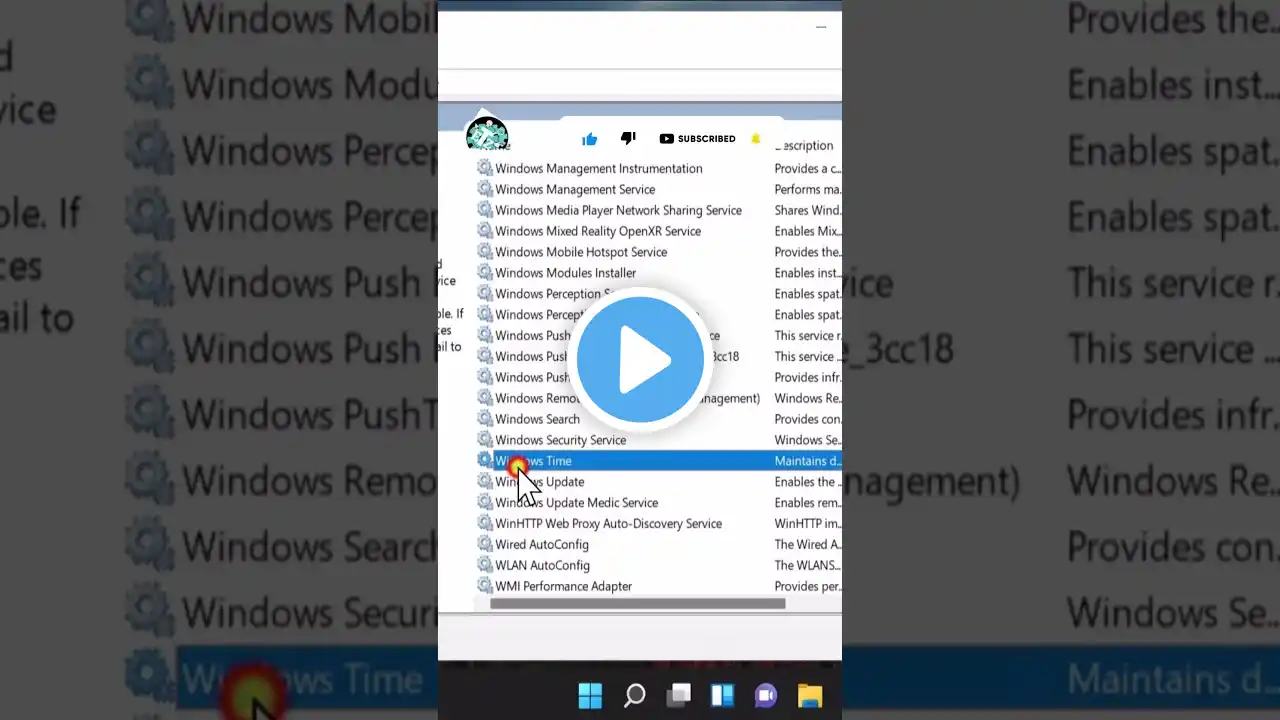Click gear icon for Windows Media Player Network Sharing
Image resolution: width=1280 pixels, height=720 pixels.
tap(485, 210)
